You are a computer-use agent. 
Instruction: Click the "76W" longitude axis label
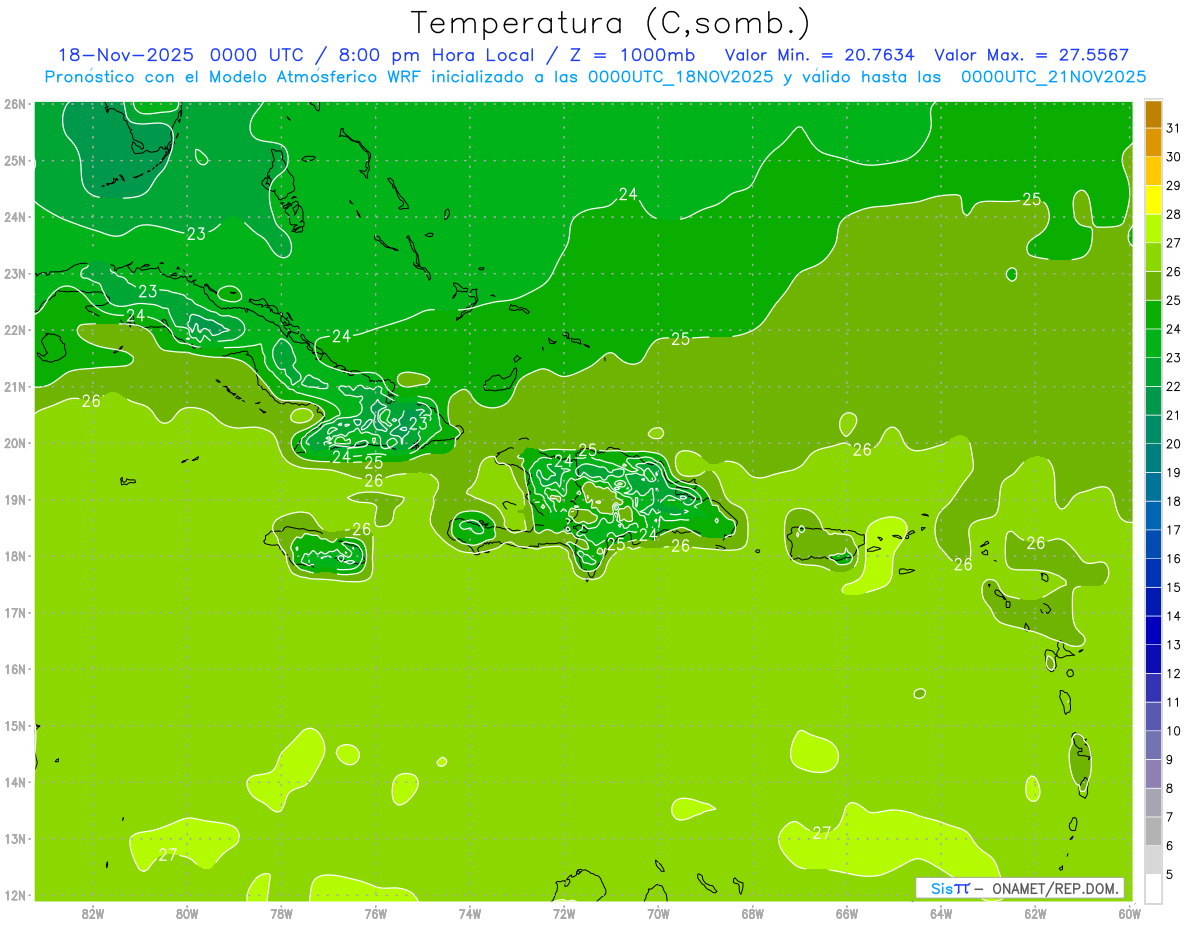pos(376,913)
